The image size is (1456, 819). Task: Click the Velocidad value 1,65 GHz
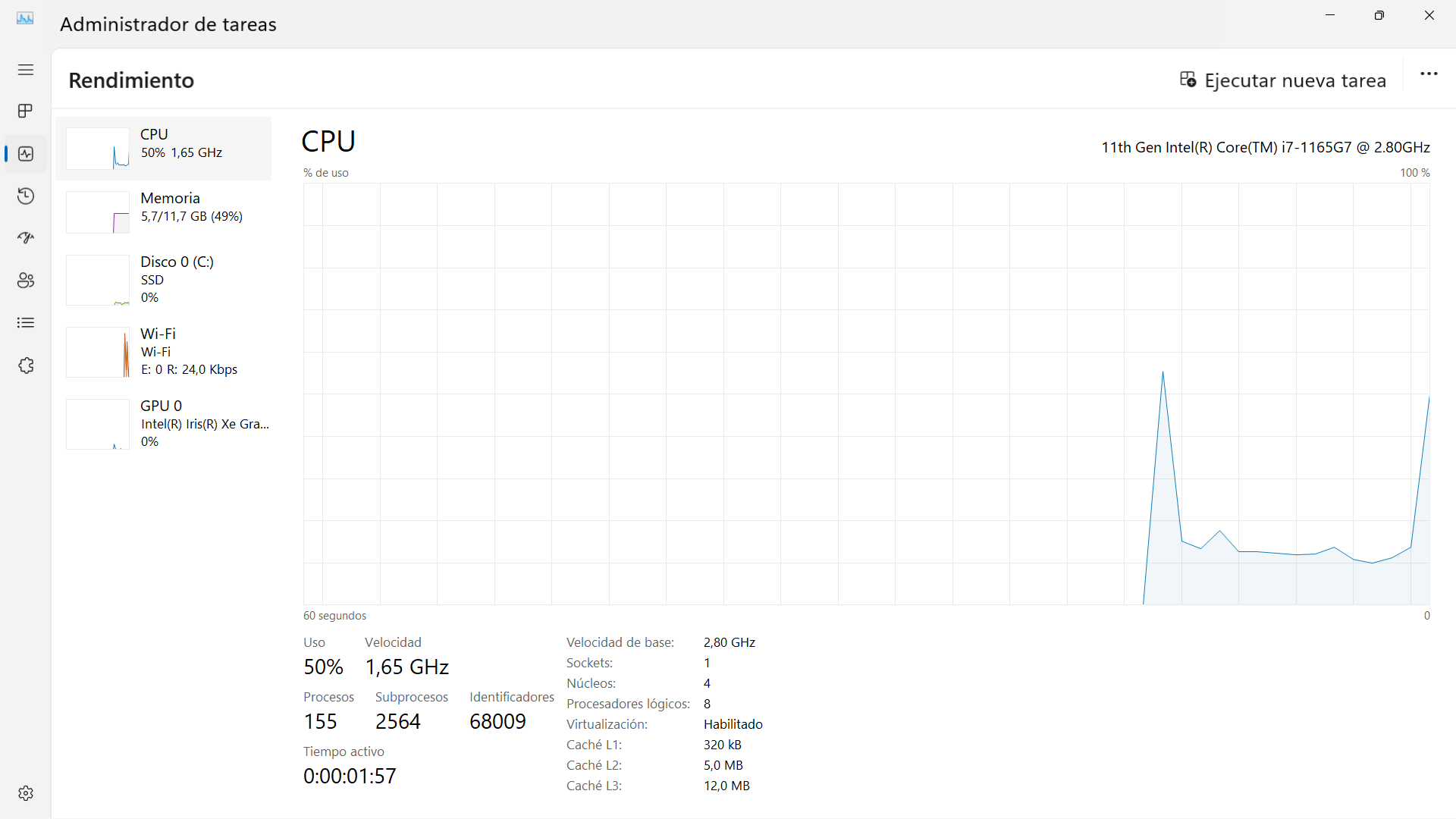click(407, 667)
